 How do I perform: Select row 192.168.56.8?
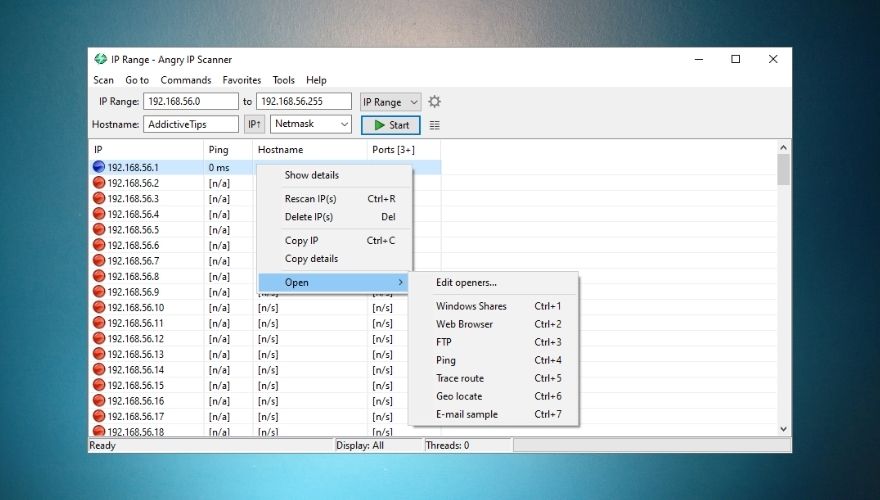click(x=133, y=276)
